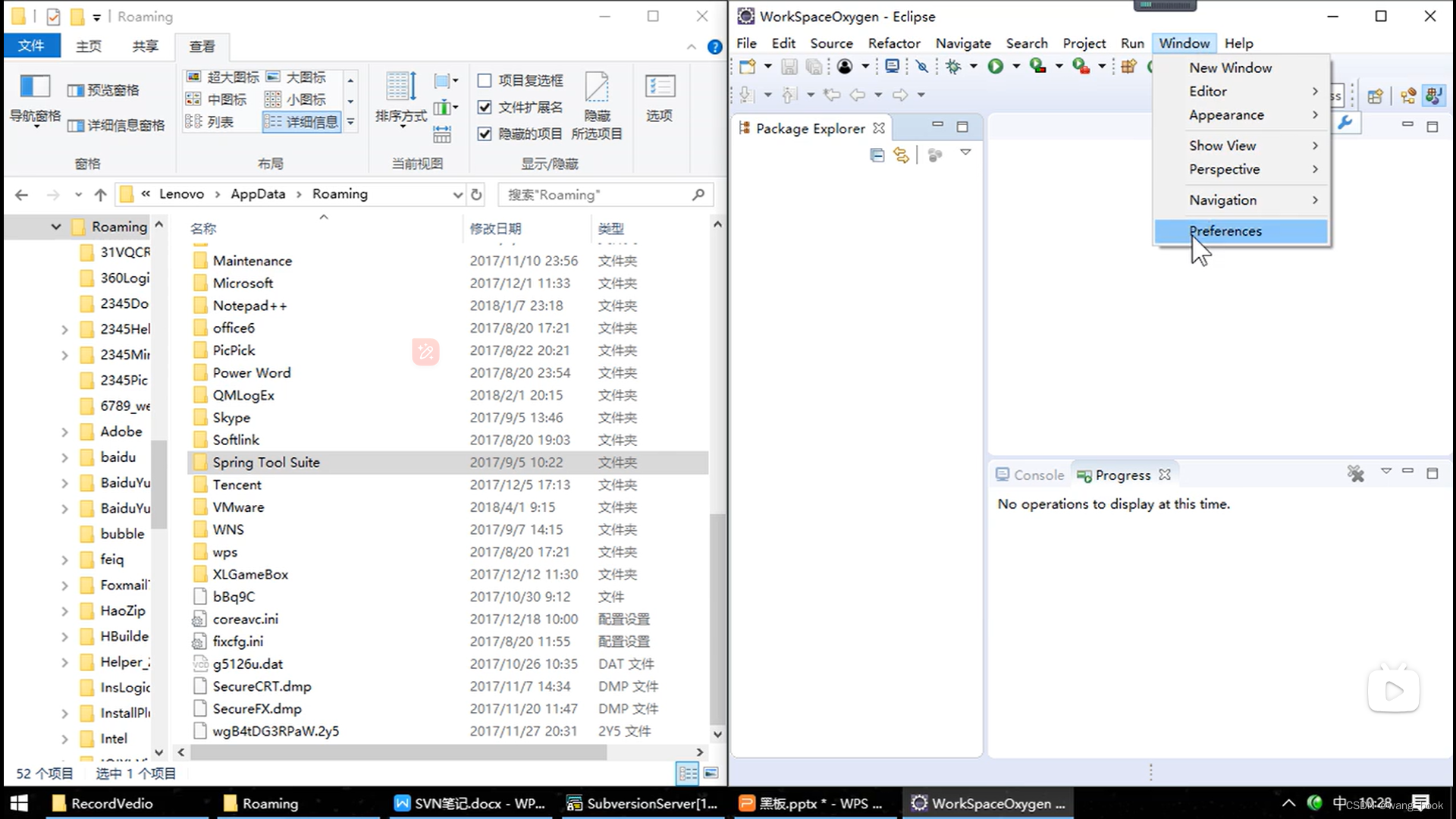Open the Run button dropdown arrow

point(1015,67)
